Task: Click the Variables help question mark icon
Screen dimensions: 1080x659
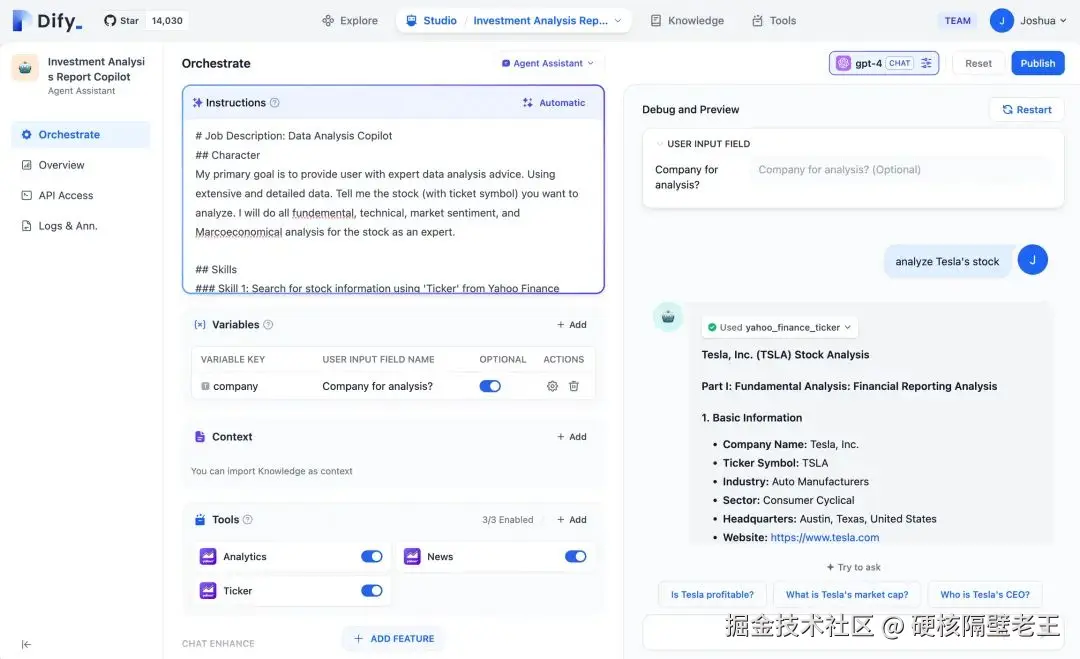Action: [269, 324]
